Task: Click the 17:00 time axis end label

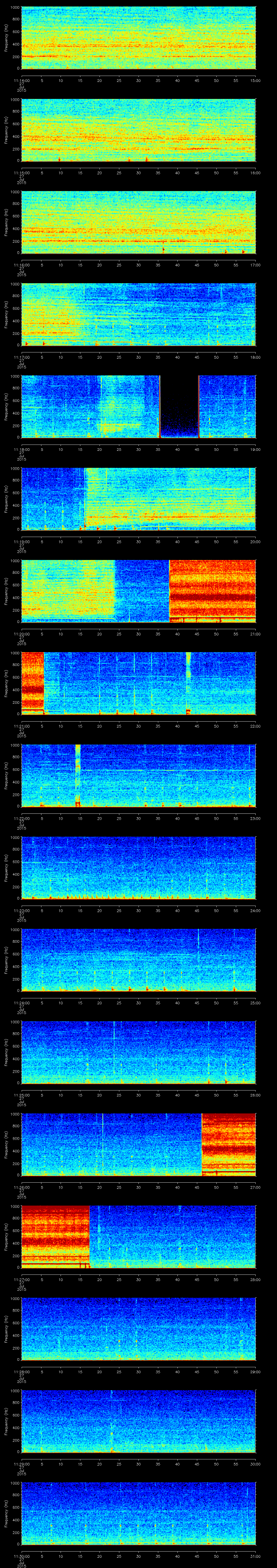Action: coord(256,264)
